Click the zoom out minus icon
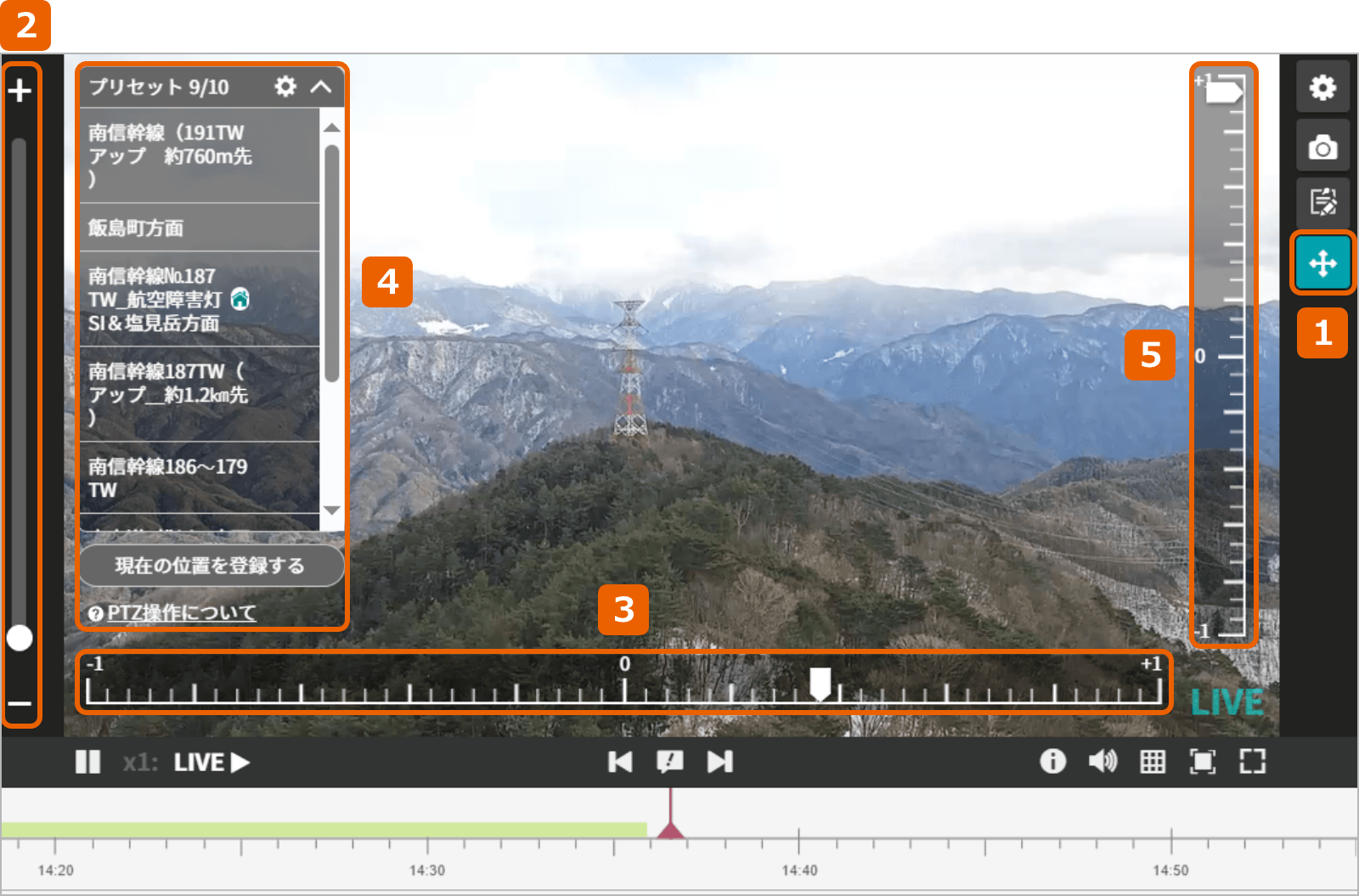Image resolution: width=1359 pixels, height=896 pixels. pyautogui.click(x=20, y=703)
